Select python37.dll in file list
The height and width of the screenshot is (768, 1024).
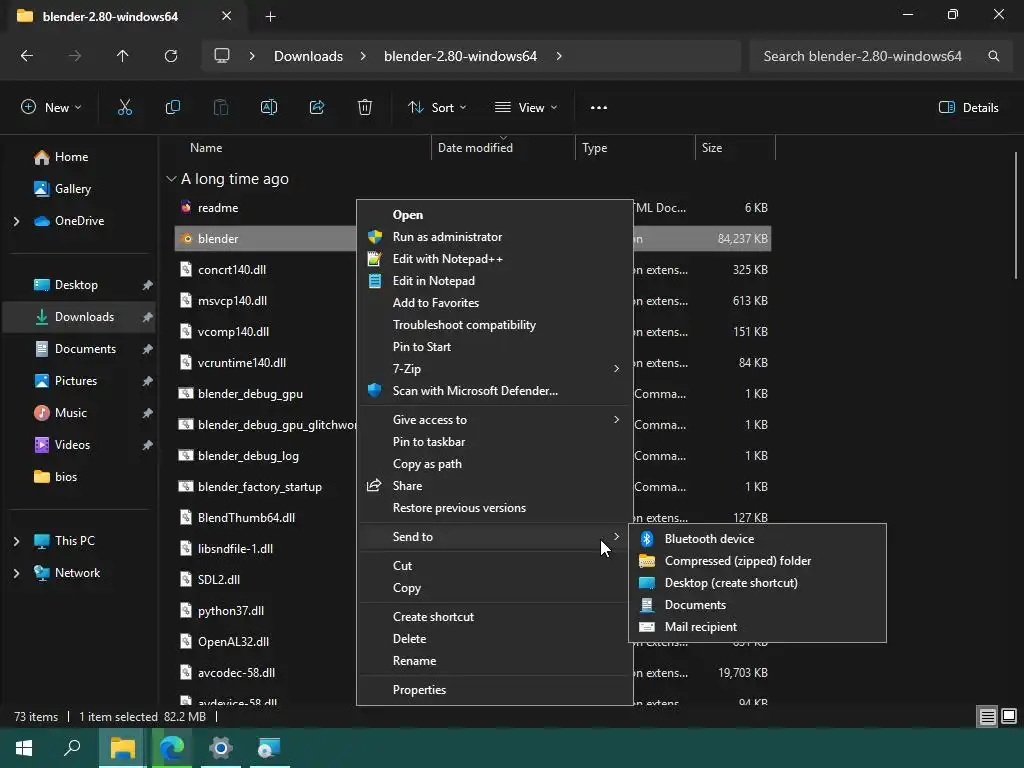[x=231, y=611]
